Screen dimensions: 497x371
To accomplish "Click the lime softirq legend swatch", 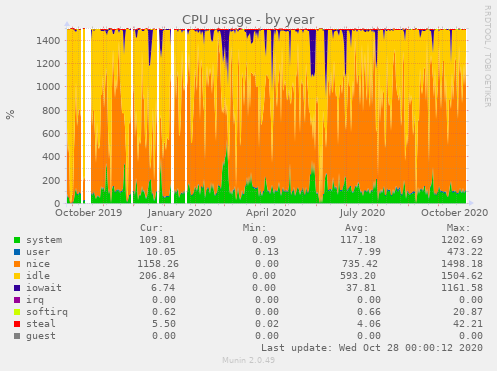I will pyautogui.click(x=17, y=312).
